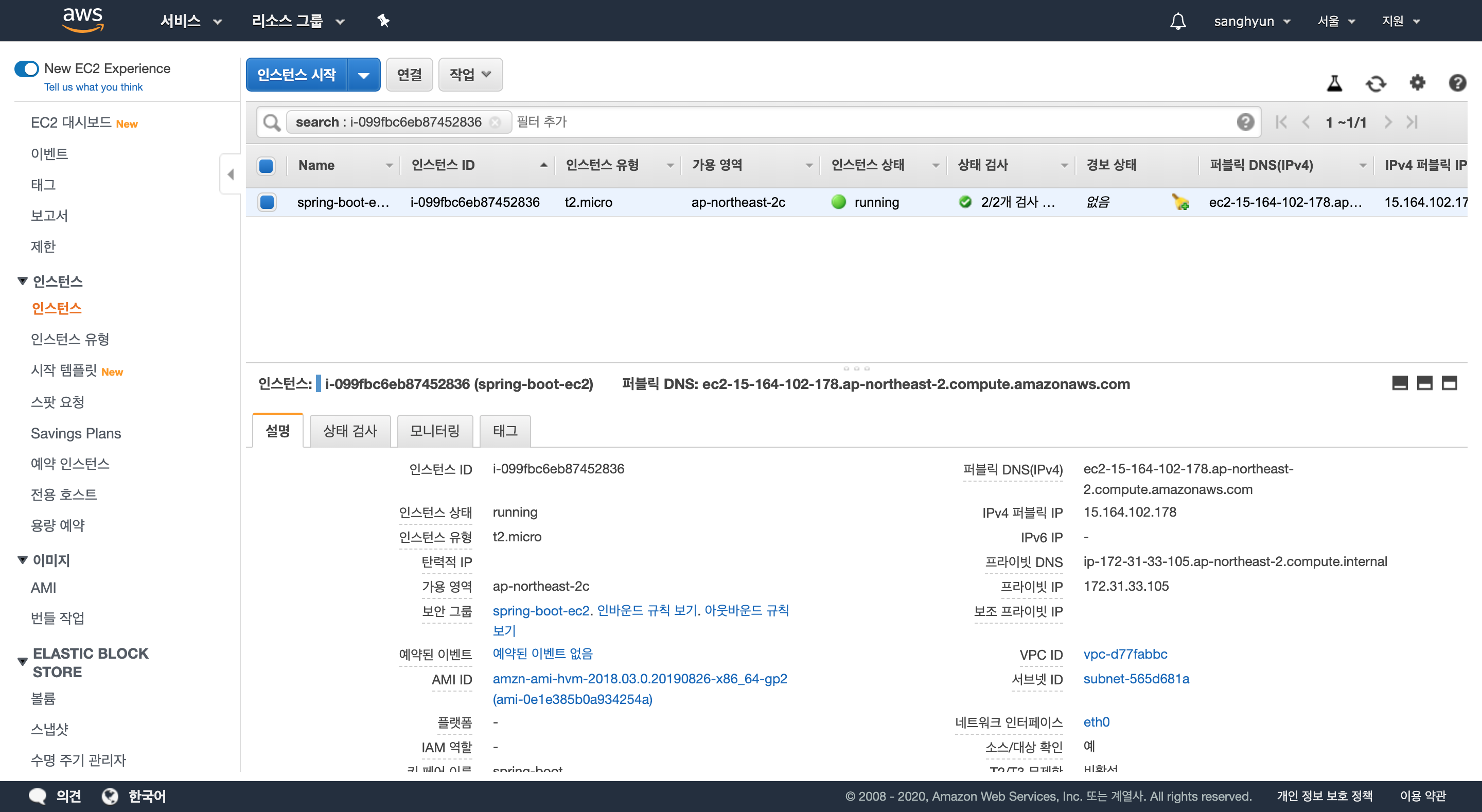Remove the search filter chip
The height and width of the screenshot is (812, 1482).
click(x=495, y=122)
